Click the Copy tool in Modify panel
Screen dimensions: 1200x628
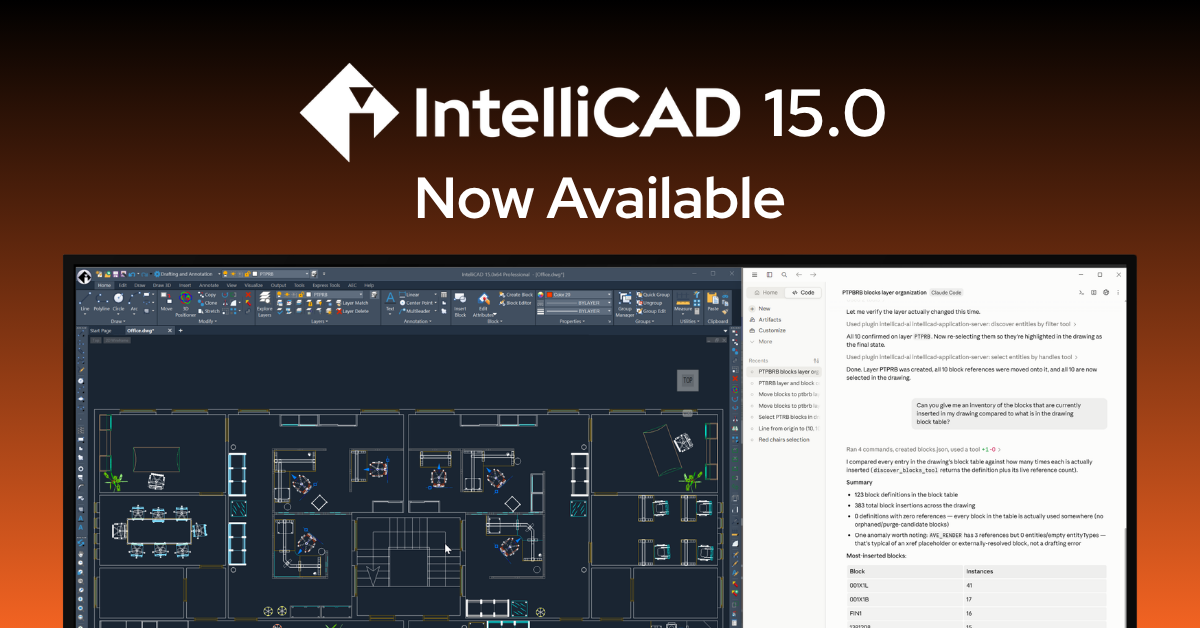pyautogui.click(x=207, y=294)
